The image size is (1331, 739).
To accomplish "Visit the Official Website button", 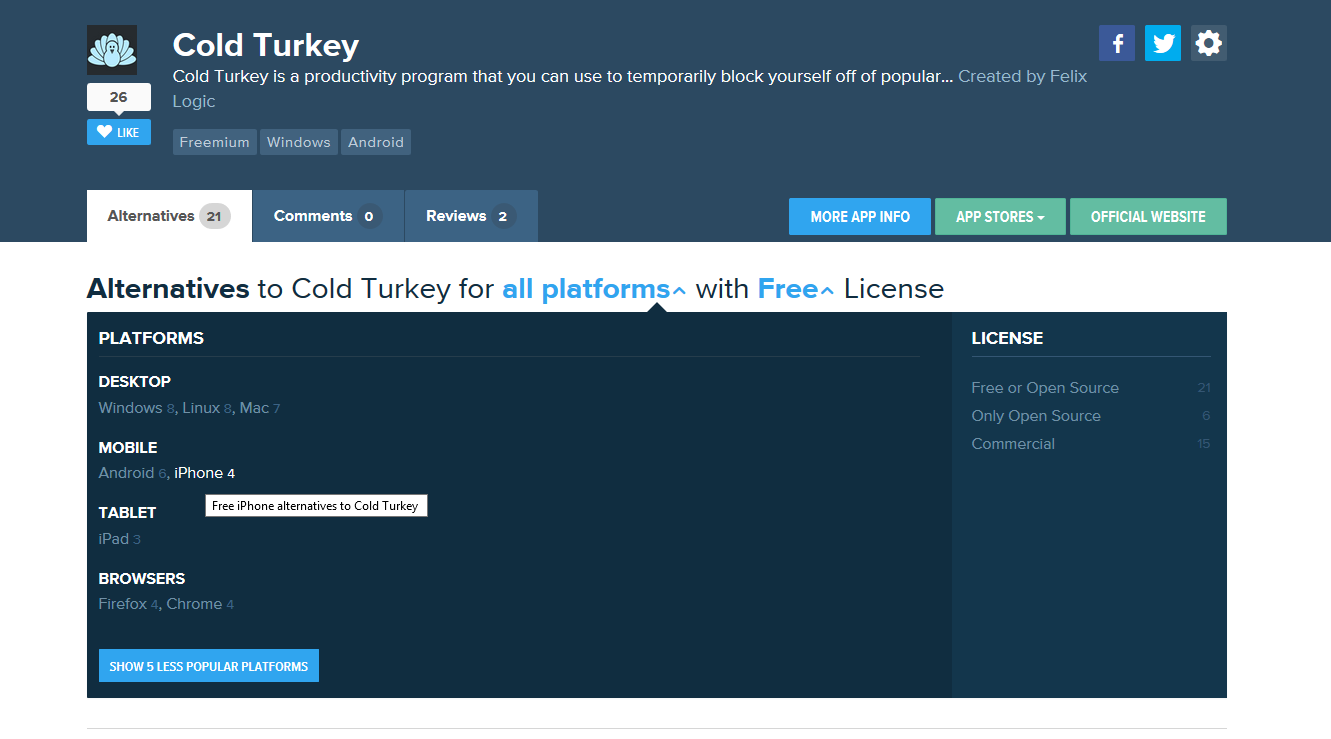I will pyautogui.click(x=1148, y=217).
